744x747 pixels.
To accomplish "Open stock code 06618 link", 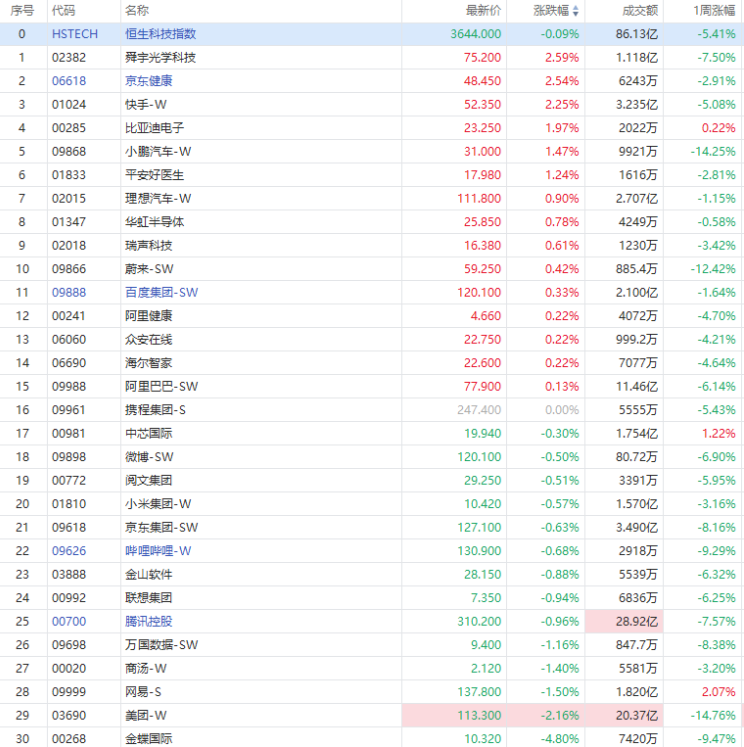I will pos(69,81).
